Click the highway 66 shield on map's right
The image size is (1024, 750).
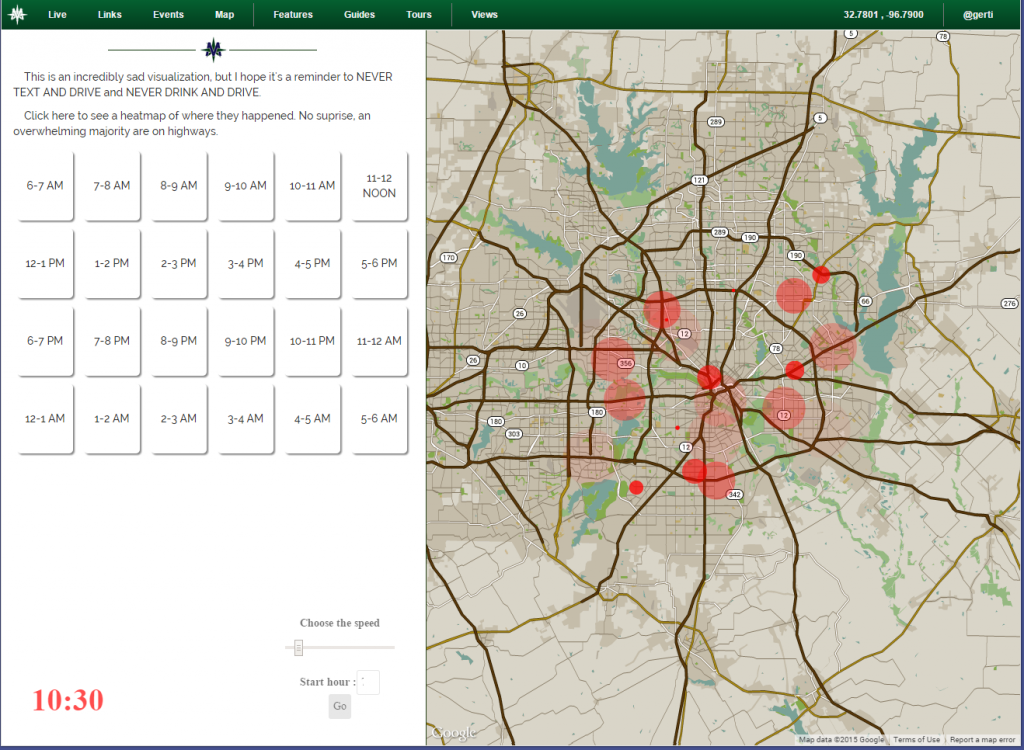pos(866,301)
